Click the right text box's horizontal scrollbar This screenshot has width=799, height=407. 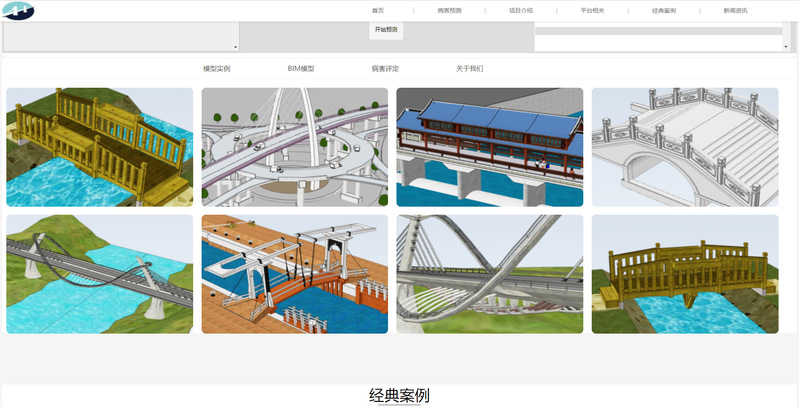658,31
